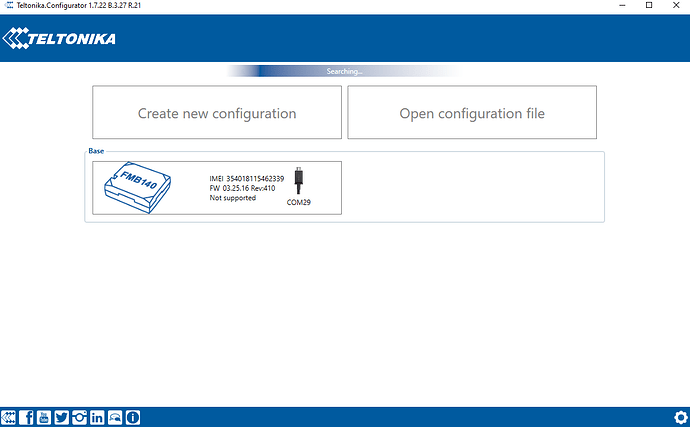Click the FMB140 device illustration
Viewport: 690px width, 427px height.
(x=138, y=188)
